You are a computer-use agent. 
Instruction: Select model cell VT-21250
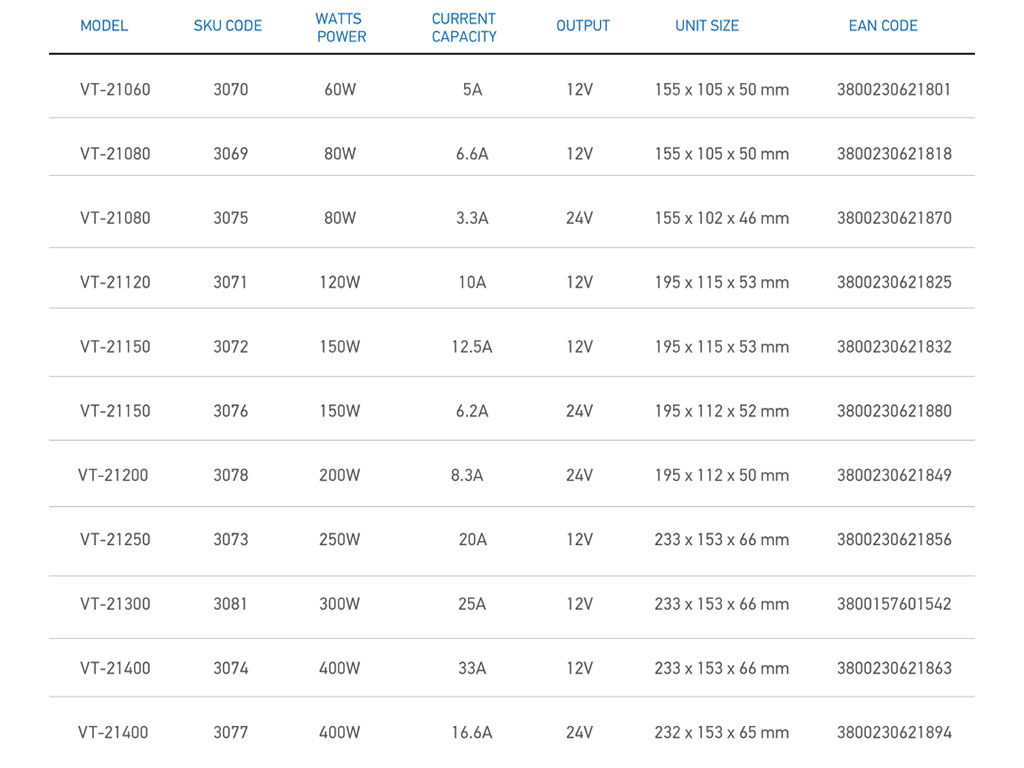(116, 539)
